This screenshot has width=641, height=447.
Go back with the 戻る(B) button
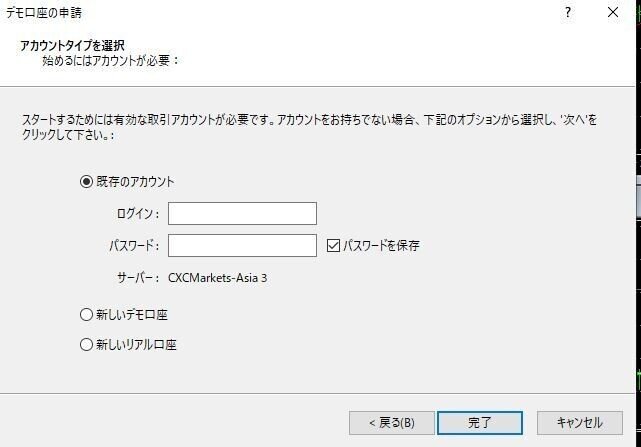[391, 422]
